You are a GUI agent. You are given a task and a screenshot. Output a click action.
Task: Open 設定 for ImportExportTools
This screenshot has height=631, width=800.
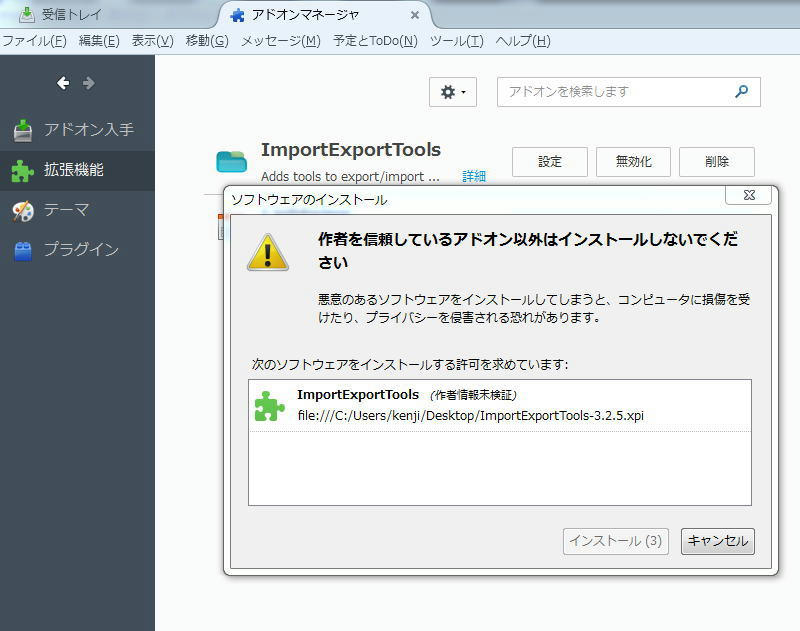tap(549, 162)
